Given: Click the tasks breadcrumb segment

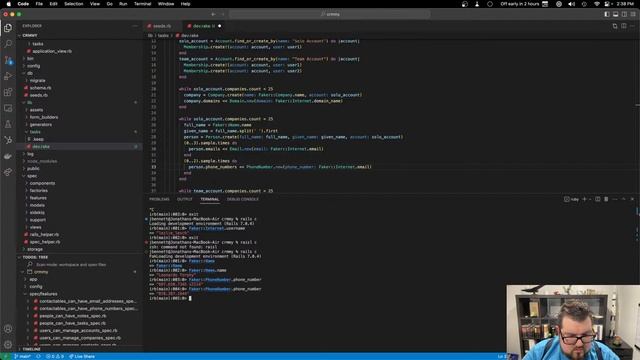Looking at the screenshot, I should (x=163, y=36).
